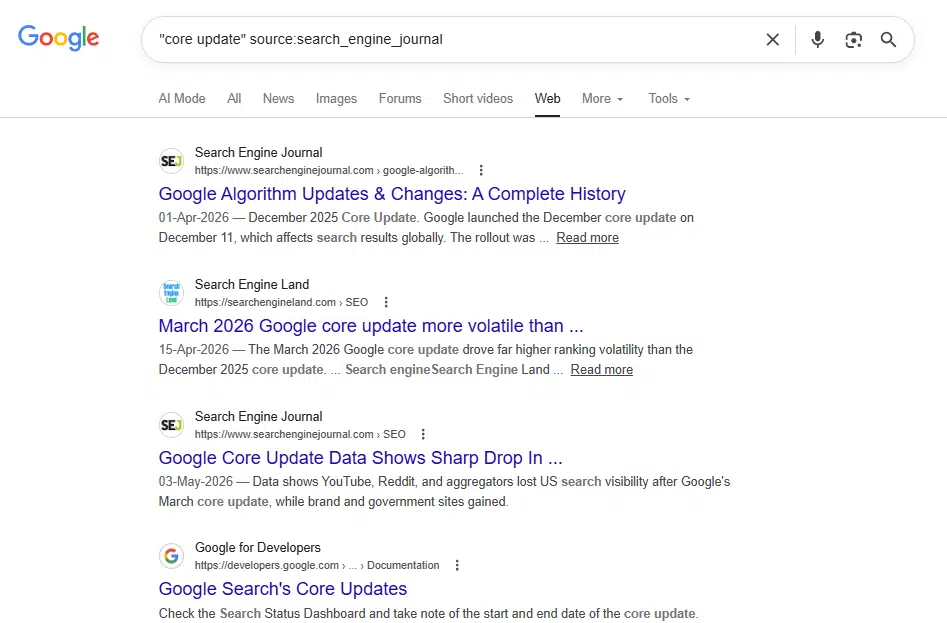
Task: Click SEJ favicon of Sharp Drop result
Action: click(x=172, y=425)
